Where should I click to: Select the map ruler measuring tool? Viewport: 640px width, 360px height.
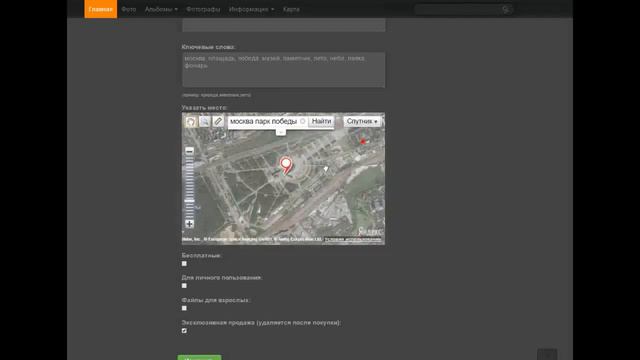pyautogui.click(x=218, y=121)
